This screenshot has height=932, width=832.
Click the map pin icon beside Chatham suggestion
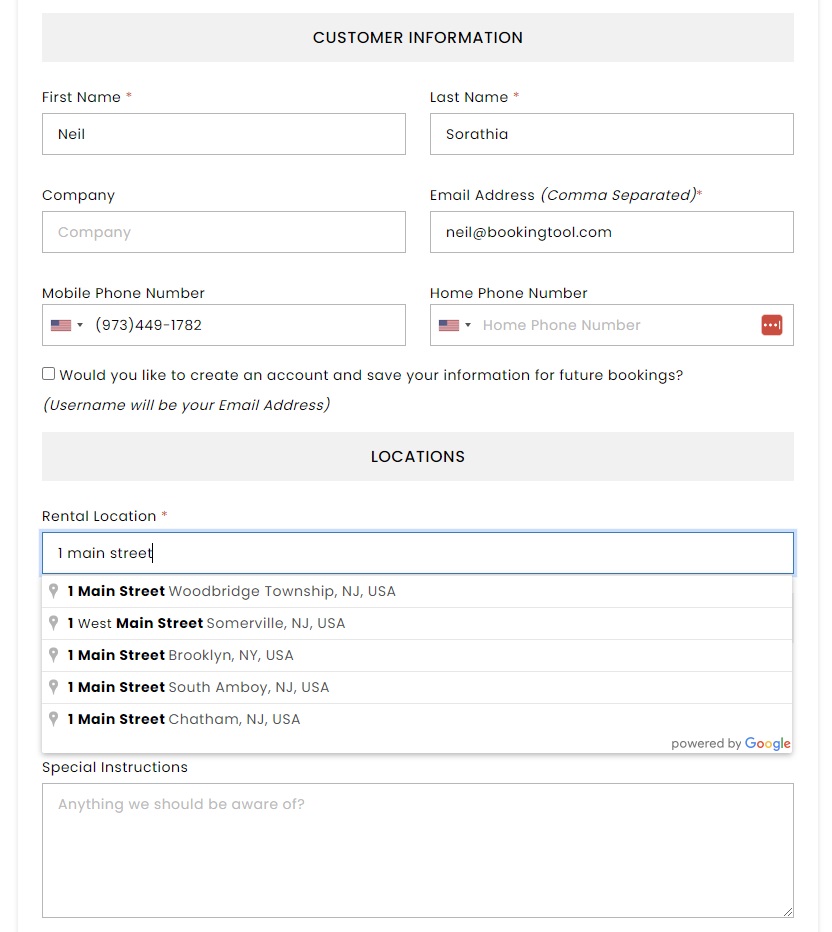[53, 719]
